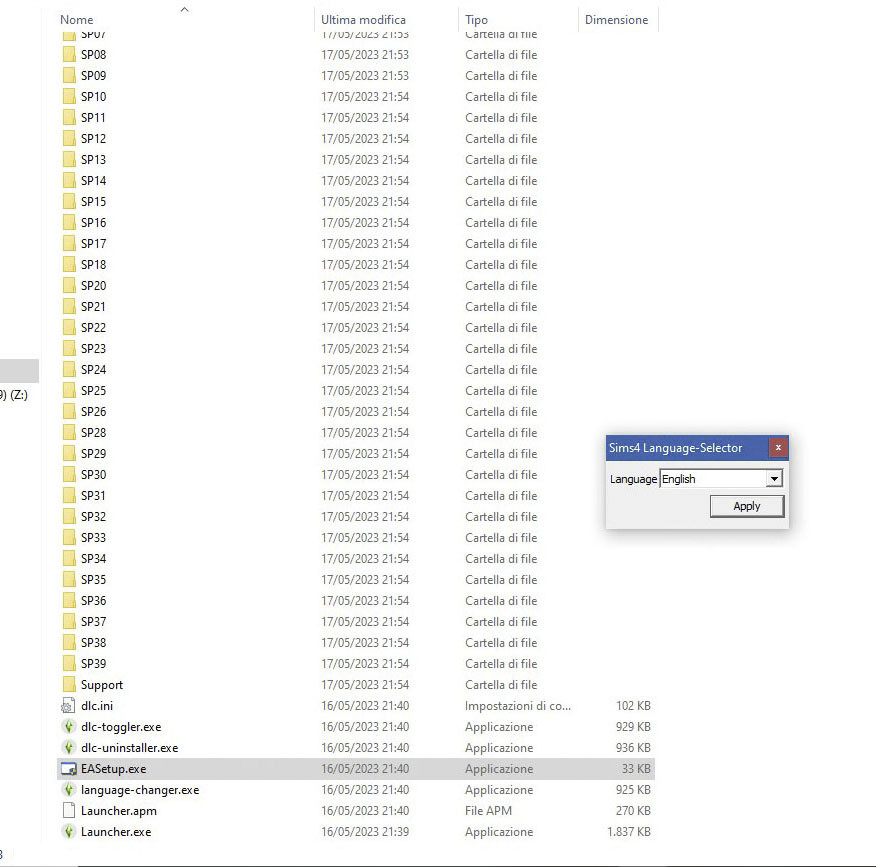The image size is (876, 867).
Task: Select the language-changer.exe file icon
Action: (68, 790)
